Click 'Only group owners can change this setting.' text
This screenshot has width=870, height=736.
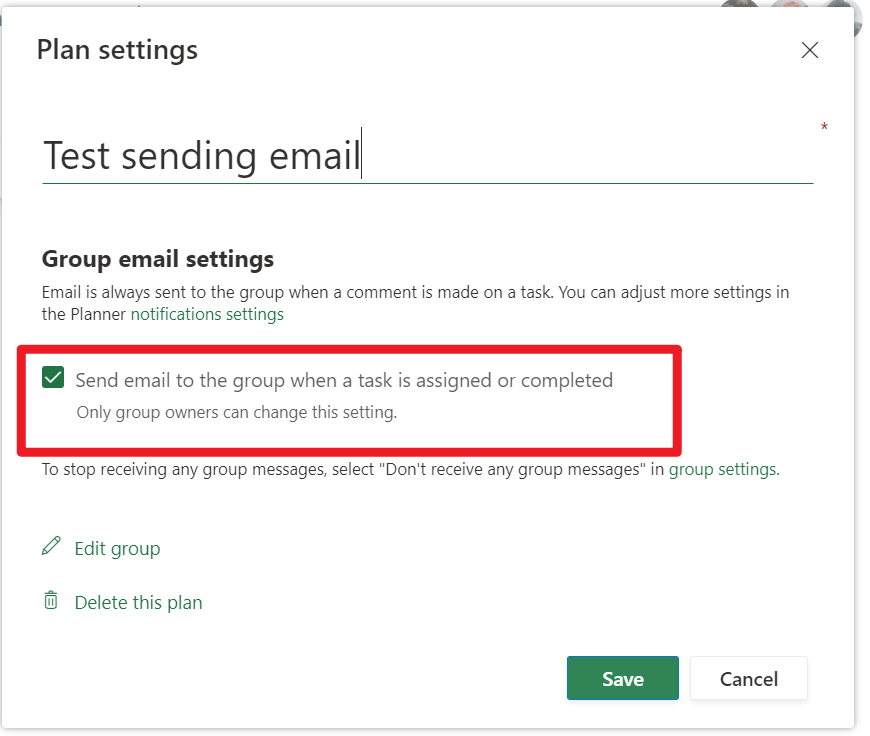pyautogui.click(x=237, y=412)
